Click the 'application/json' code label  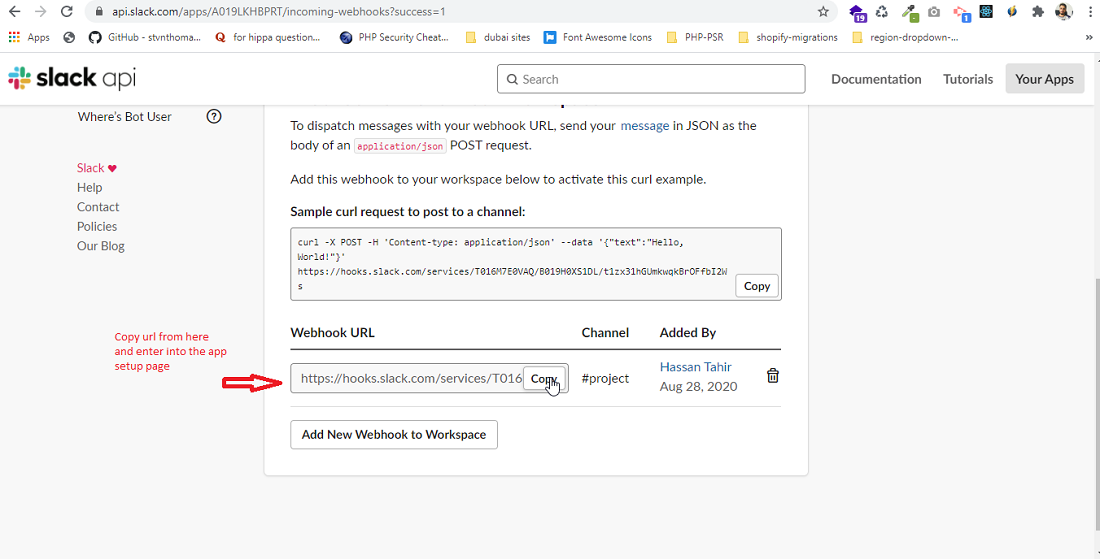(x=400, y=147)
